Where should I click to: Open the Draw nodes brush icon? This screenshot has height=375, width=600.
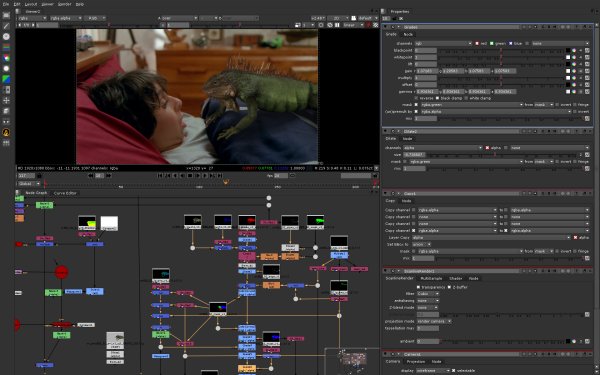coord(6,26)
